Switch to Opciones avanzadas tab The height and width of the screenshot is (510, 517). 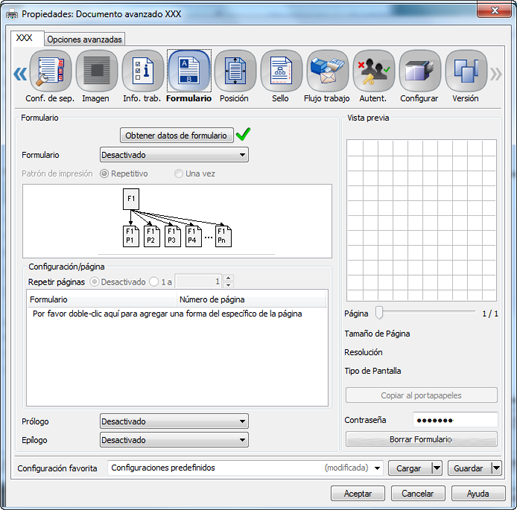(85, 39)
